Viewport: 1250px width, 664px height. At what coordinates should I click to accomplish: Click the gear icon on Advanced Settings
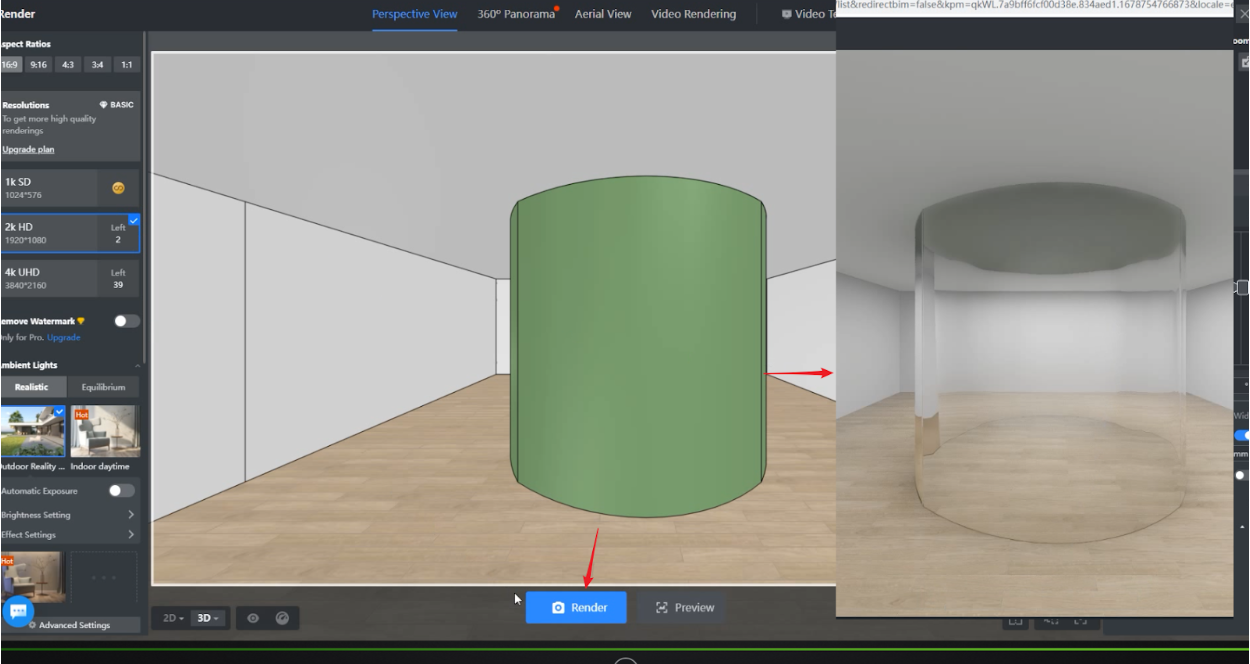tap(33, 625)
